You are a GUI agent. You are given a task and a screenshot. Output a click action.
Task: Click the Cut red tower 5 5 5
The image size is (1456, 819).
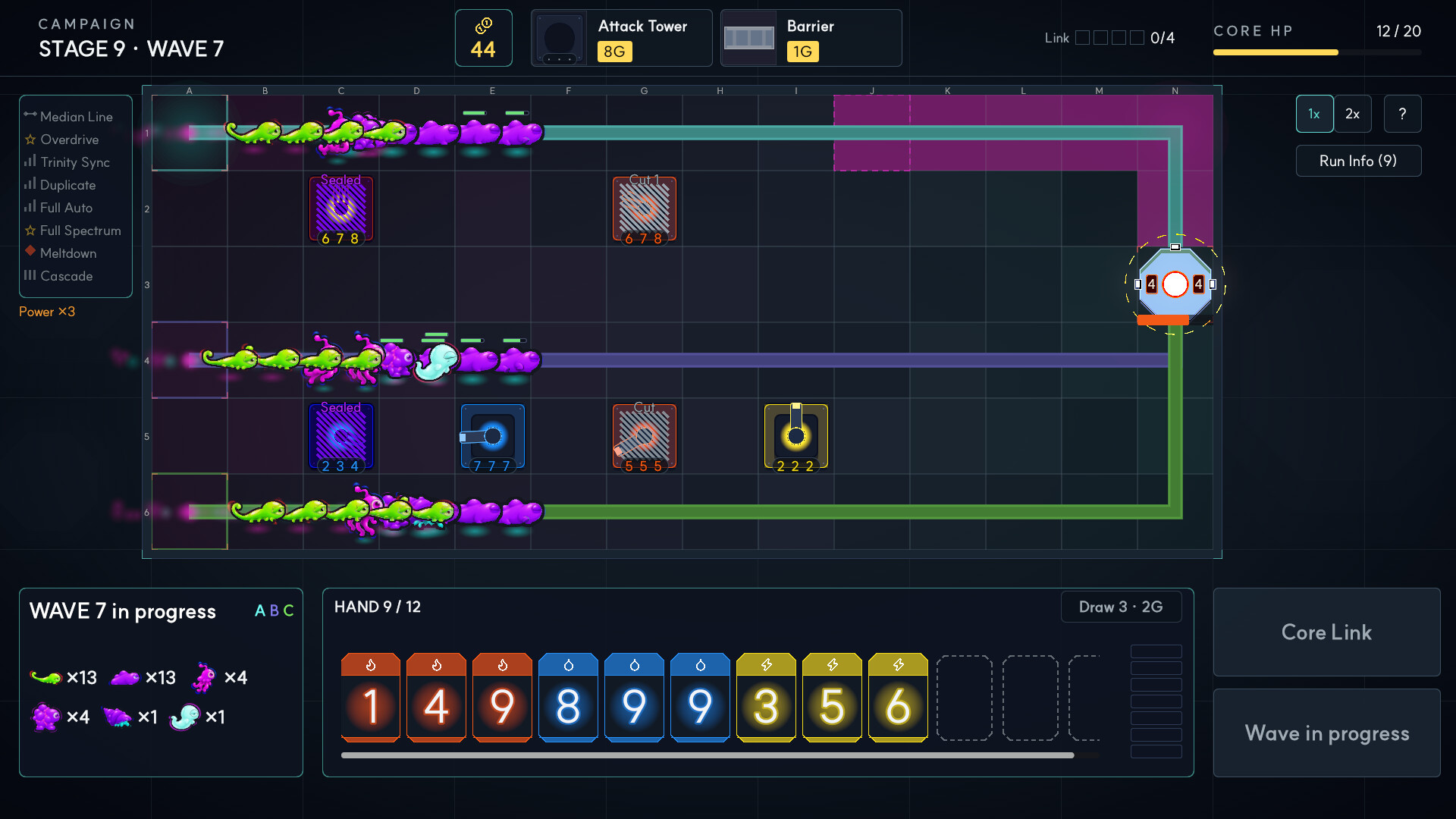[x=645, y=437]
